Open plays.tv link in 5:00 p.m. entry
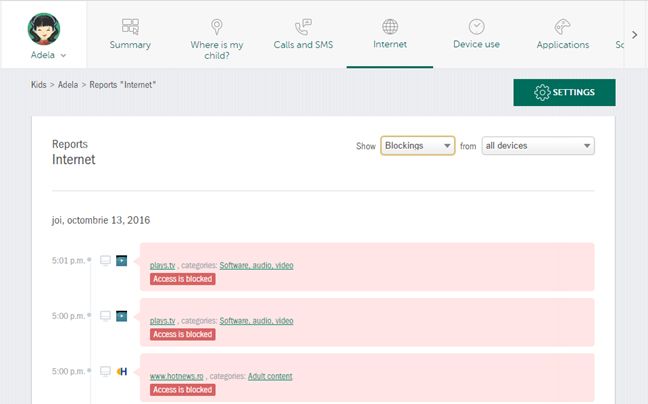Screen dimensions: 648x404 (x=162, y=321)
